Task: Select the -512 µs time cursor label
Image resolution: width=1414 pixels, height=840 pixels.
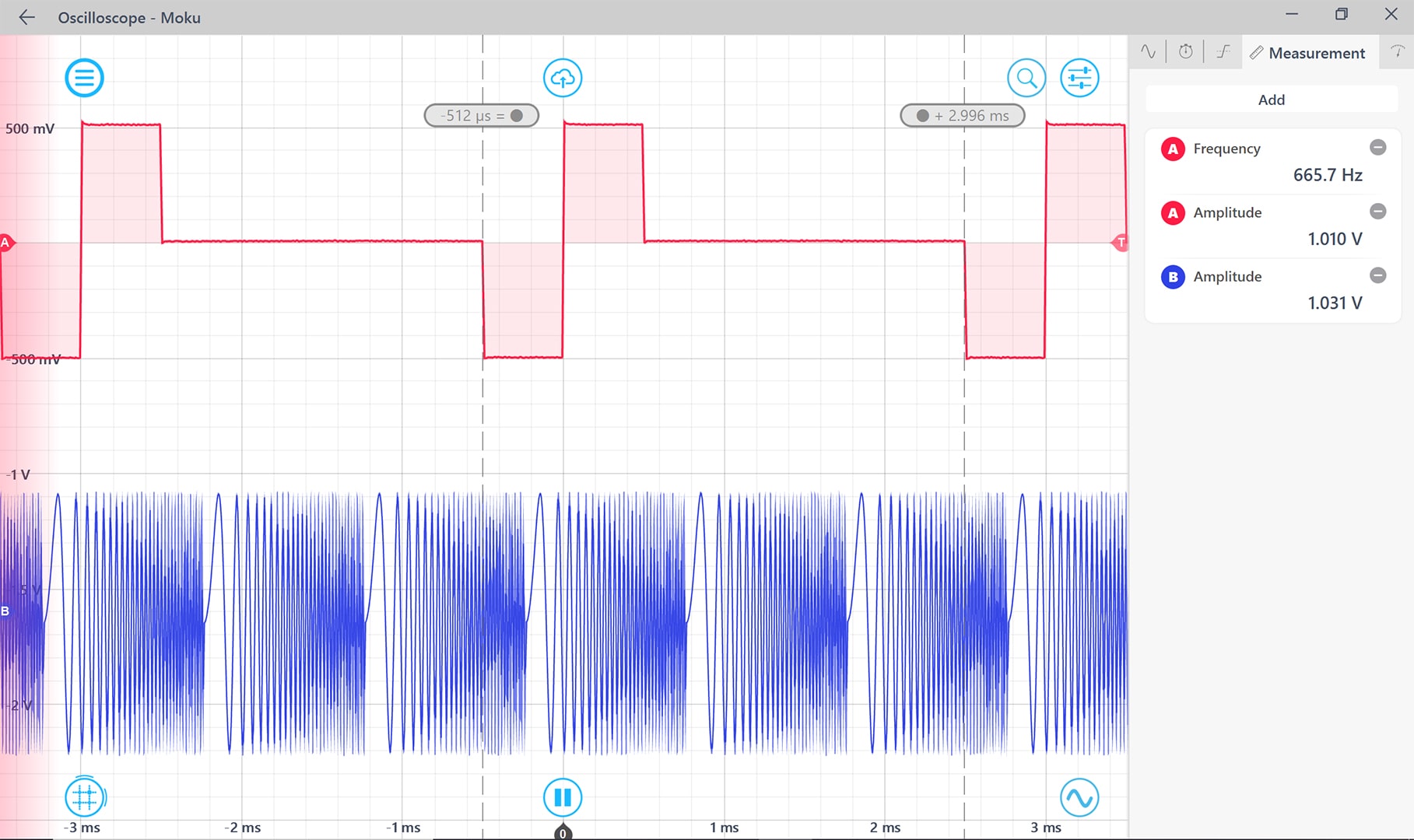Action: click(479, 114)
